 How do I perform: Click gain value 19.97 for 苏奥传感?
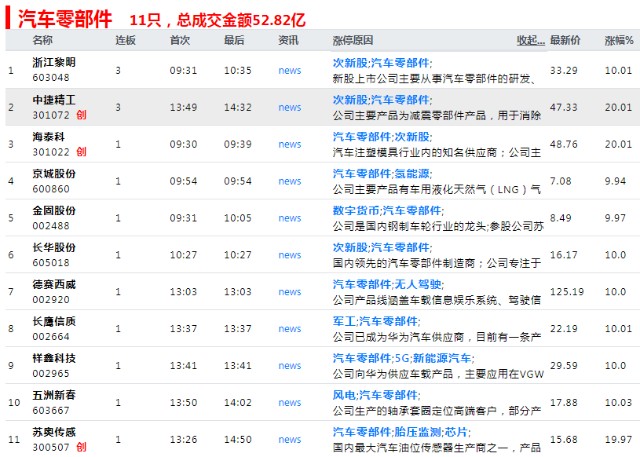coord(618,440)
